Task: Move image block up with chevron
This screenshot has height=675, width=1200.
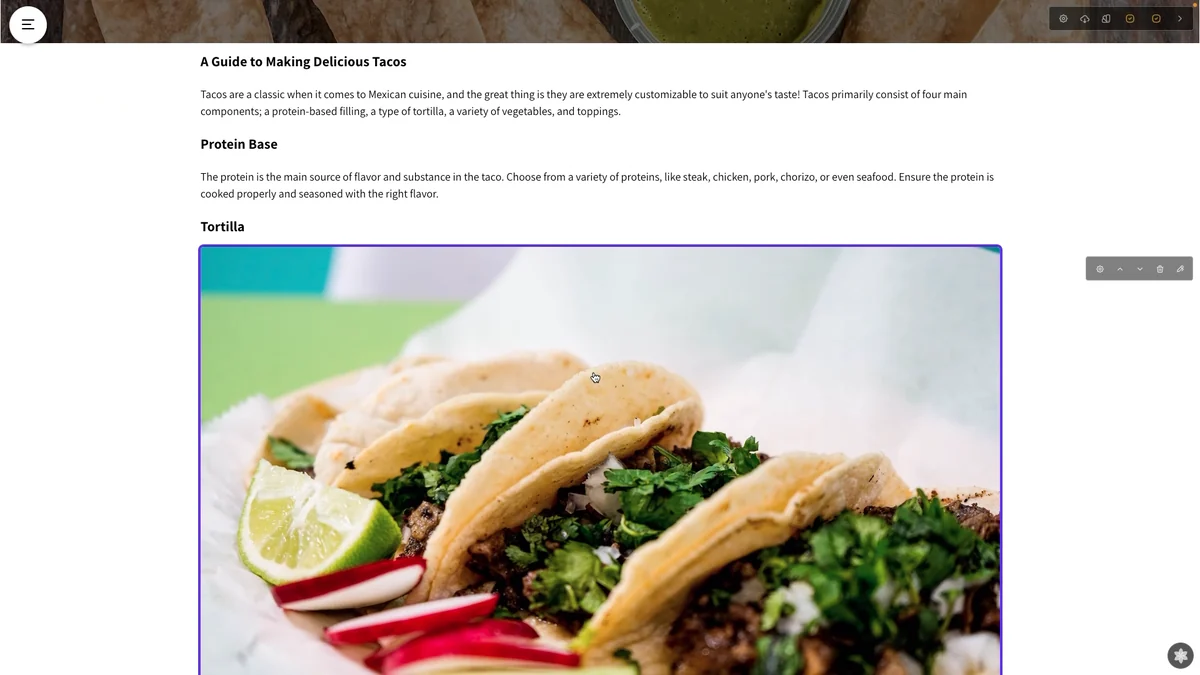Action: pos(1120,269)
